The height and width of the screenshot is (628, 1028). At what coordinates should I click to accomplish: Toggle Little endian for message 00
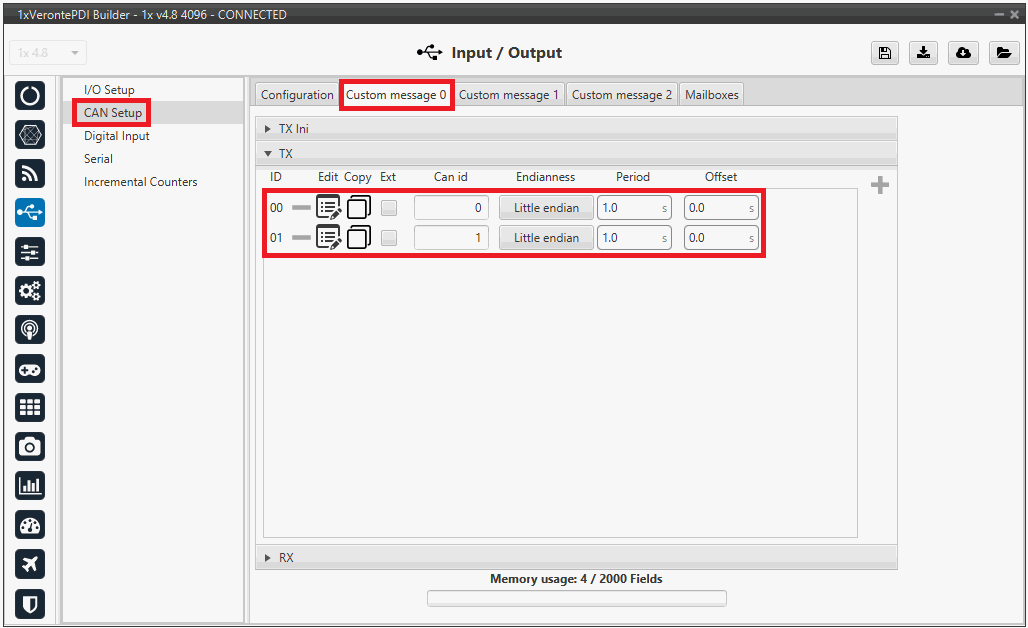tap(546, 208)
